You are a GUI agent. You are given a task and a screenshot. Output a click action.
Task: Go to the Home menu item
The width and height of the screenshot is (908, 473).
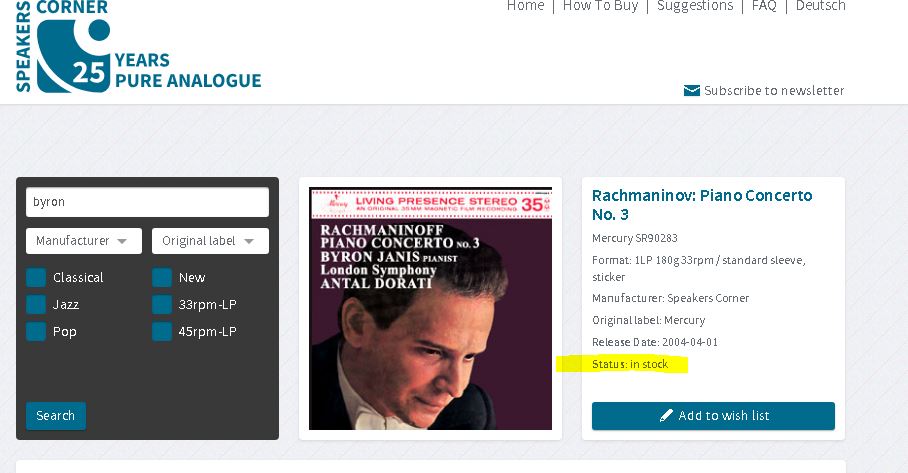525,6
